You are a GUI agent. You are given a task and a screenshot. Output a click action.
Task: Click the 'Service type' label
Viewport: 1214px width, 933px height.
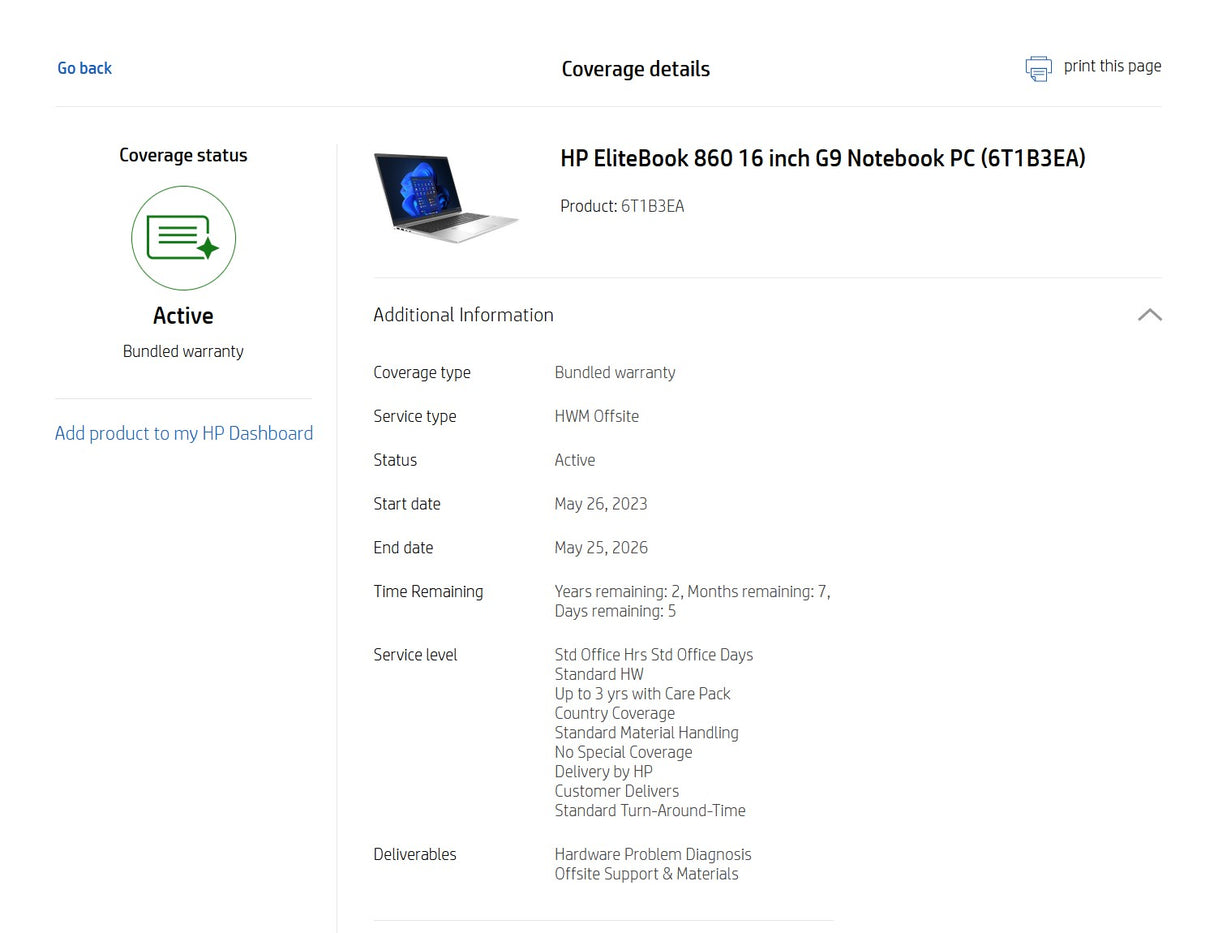click(x=415, y=416)
